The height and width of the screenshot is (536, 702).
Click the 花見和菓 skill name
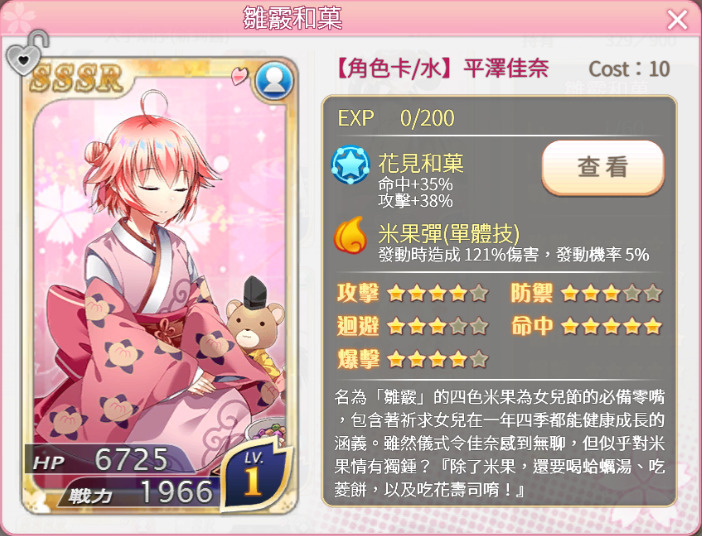pos(421,163)
